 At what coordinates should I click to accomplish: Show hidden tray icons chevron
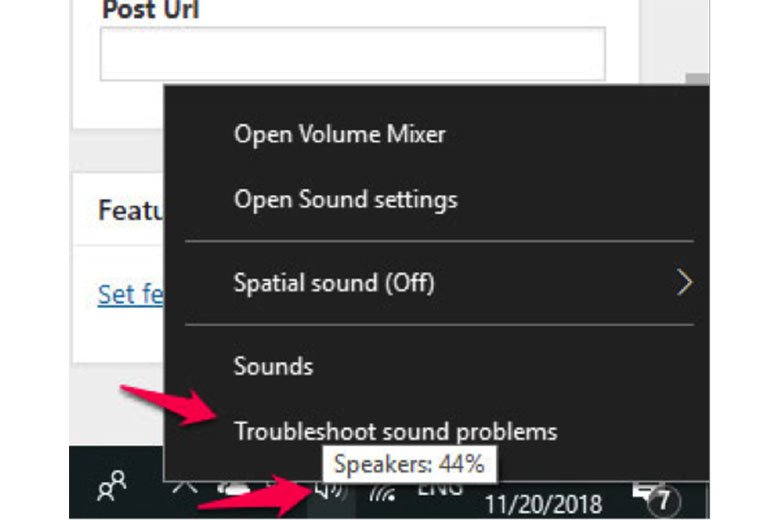tap(182, 488)
